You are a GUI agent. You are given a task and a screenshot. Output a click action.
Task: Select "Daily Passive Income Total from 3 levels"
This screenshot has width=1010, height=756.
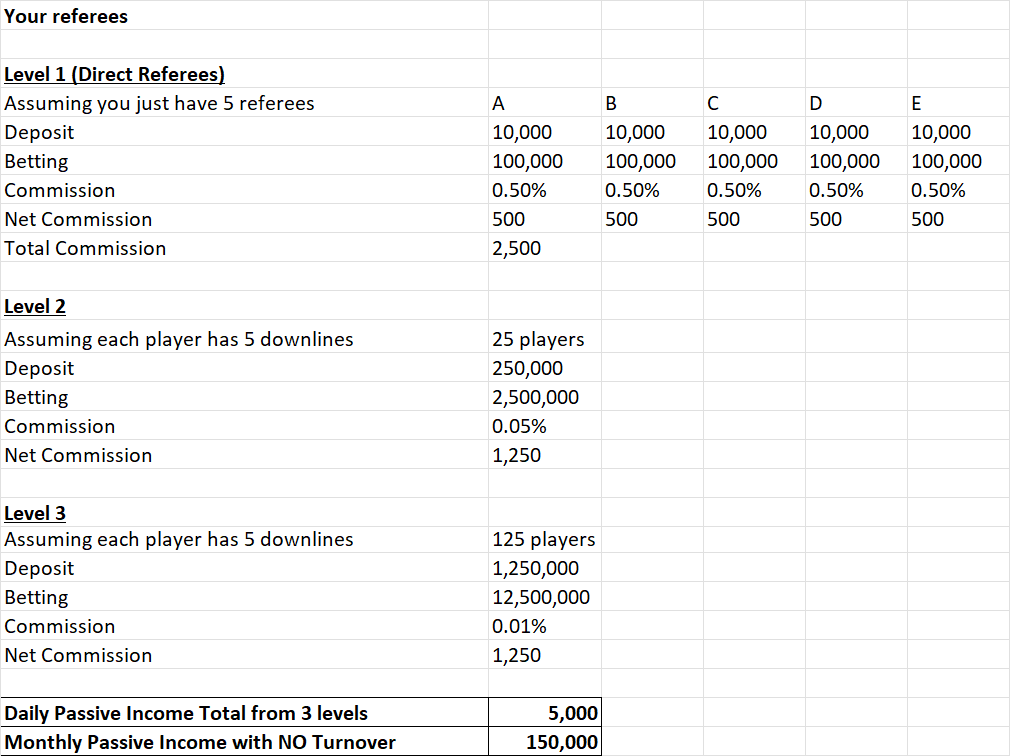186,713
